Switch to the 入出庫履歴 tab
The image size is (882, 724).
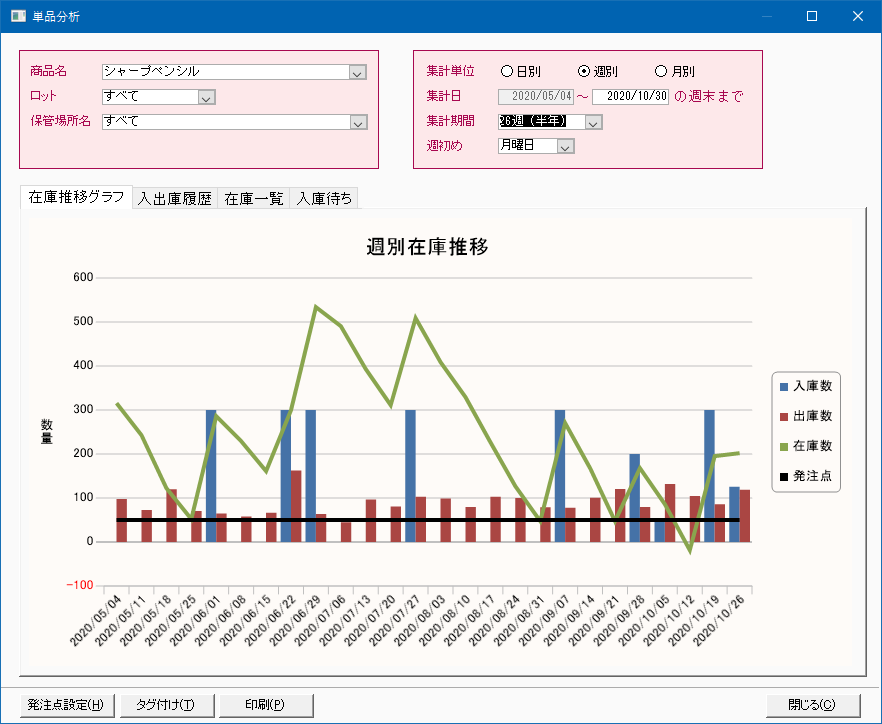(x=175, y=198)
